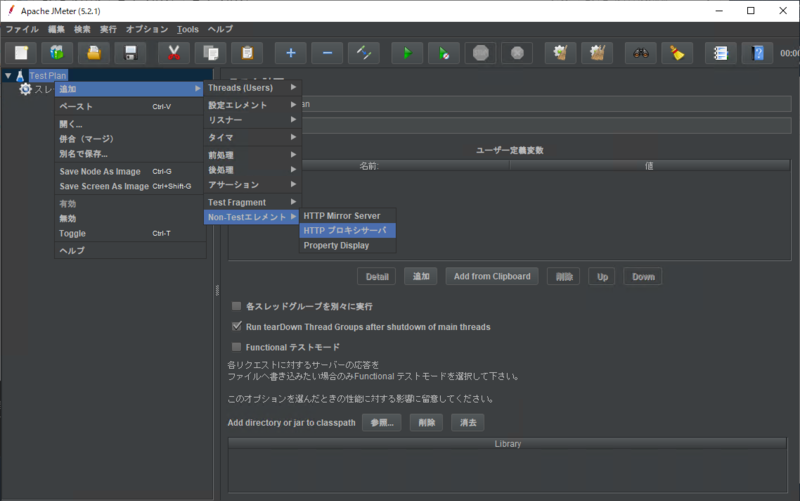Click the Test Plan flask icon
Viewport: 800px width, 501px height.
pos(20,76)
